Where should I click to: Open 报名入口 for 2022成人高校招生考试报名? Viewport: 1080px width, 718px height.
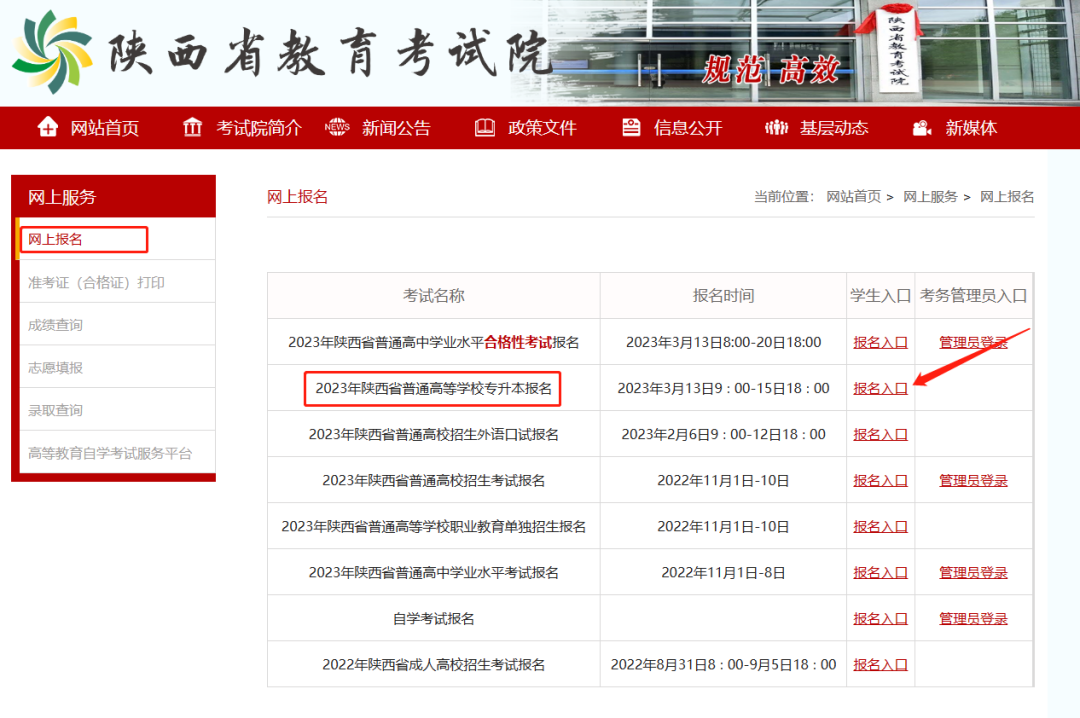coord(880,665)
